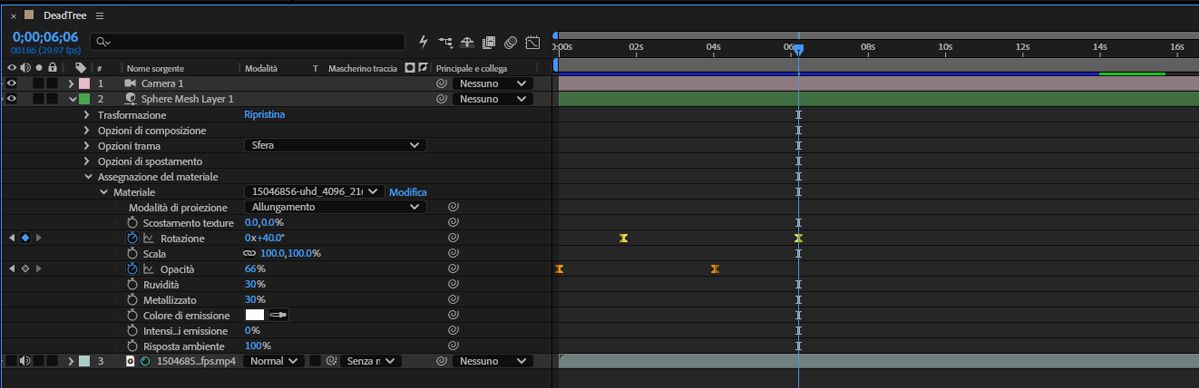Enable stopwatch for Colore di emissione
The width and height of the screenshot is (1199, 388).
[132, 315]
